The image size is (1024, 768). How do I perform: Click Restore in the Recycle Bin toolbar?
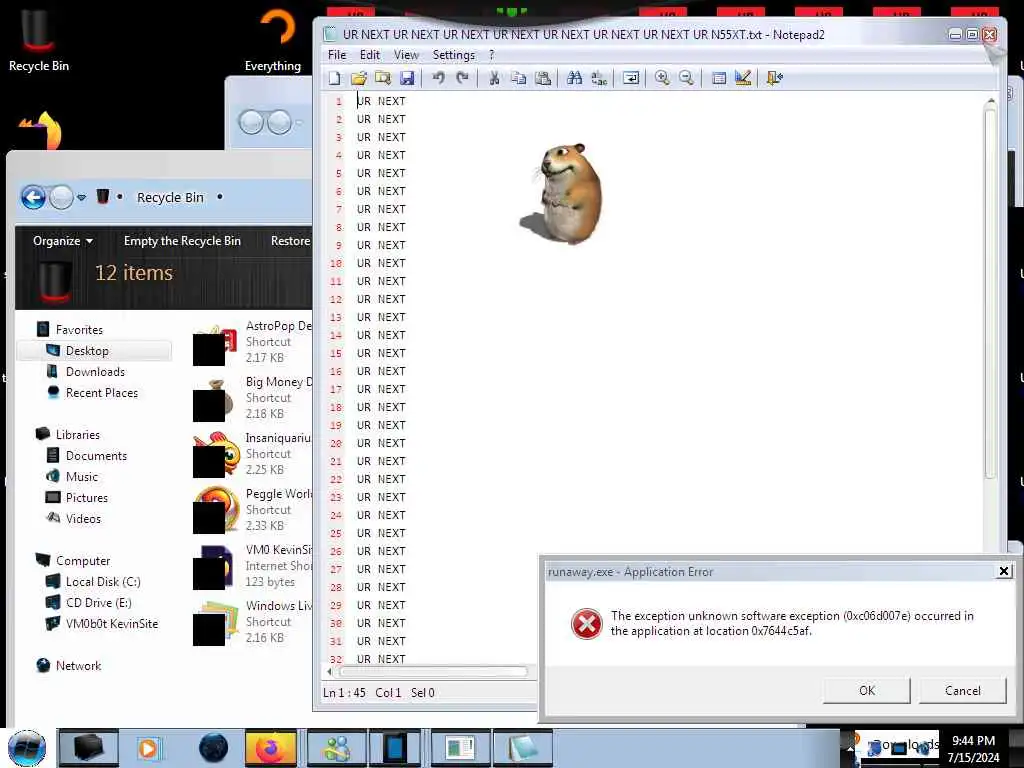point(291,241)
